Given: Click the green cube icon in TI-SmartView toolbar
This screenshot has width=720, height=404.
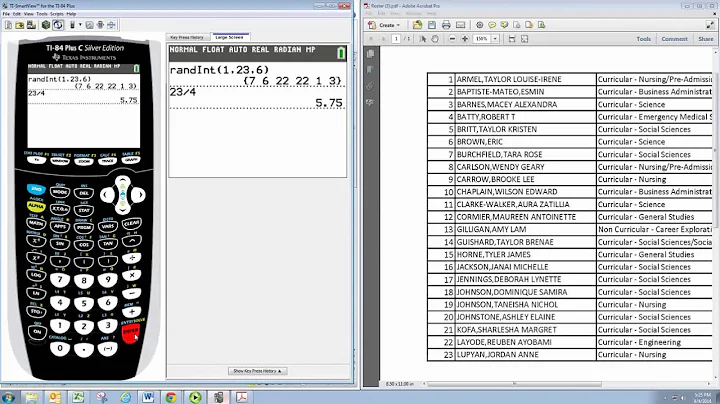Looking at the screenshot, I should [45, 25].
